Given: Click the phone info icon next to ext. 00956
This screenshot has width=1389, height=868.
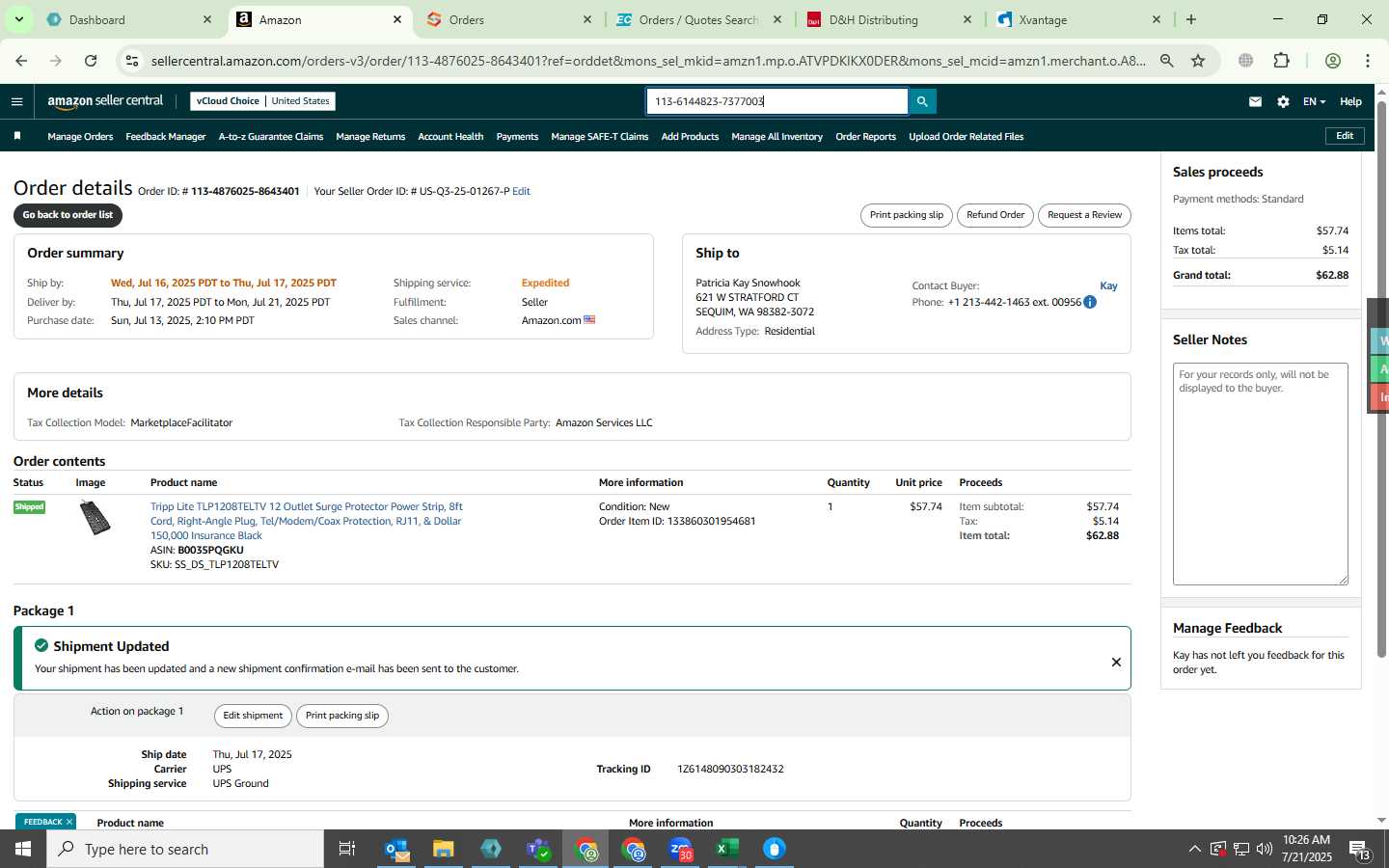Looking at the screenshot, I should point(1090,302).
